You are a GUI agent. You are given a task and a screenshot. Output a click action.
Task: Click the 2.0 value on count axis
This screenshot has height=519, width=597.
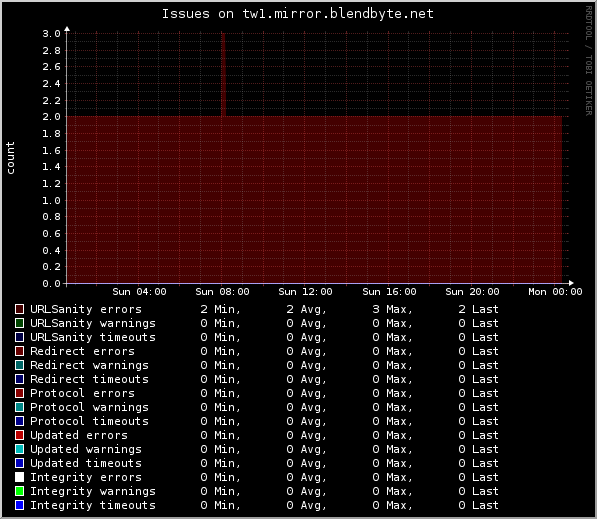coord(51,117)
